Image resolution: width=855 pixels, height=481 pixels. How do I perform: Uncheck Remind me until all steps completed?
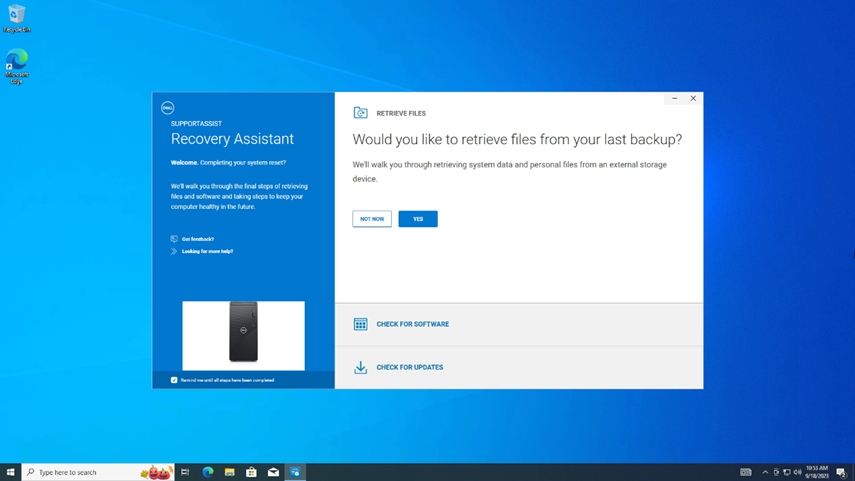tap(174, 380)
